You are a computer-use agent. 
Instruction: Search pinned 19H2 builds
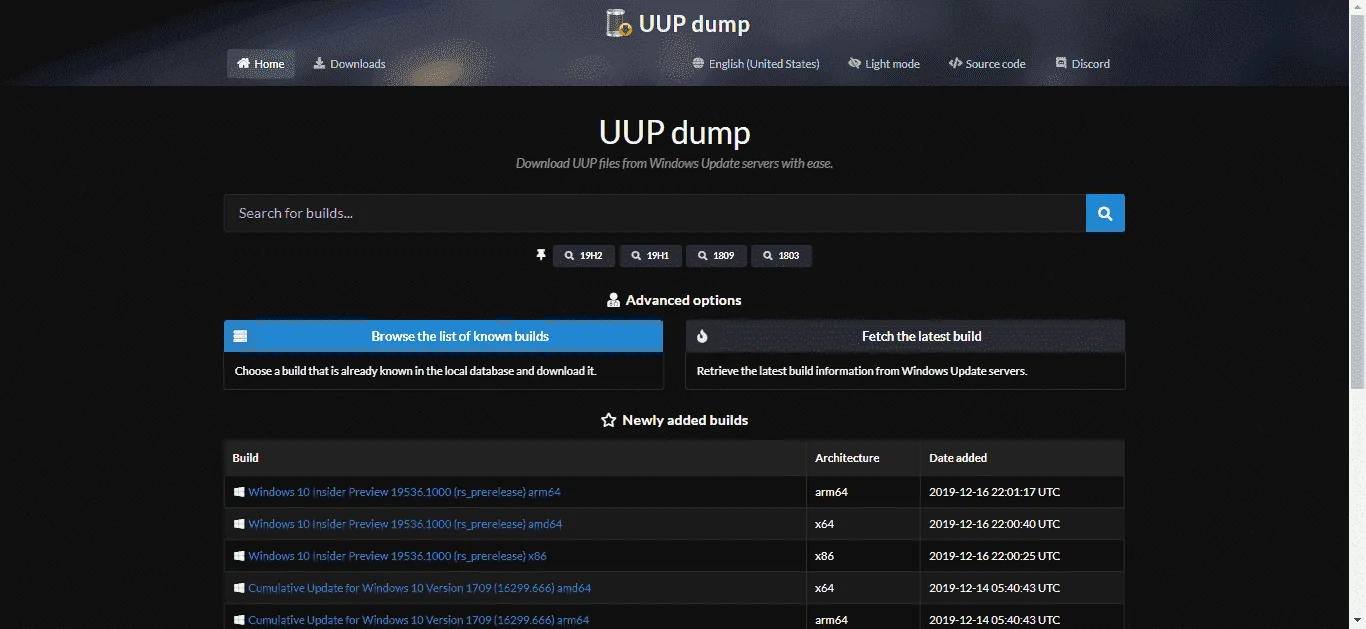[583, 256]
